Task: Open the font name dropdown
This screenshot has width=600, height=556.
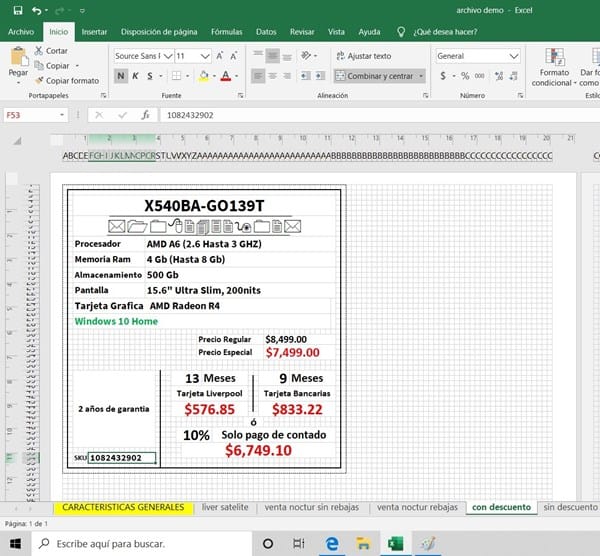Action: (166, 56)
